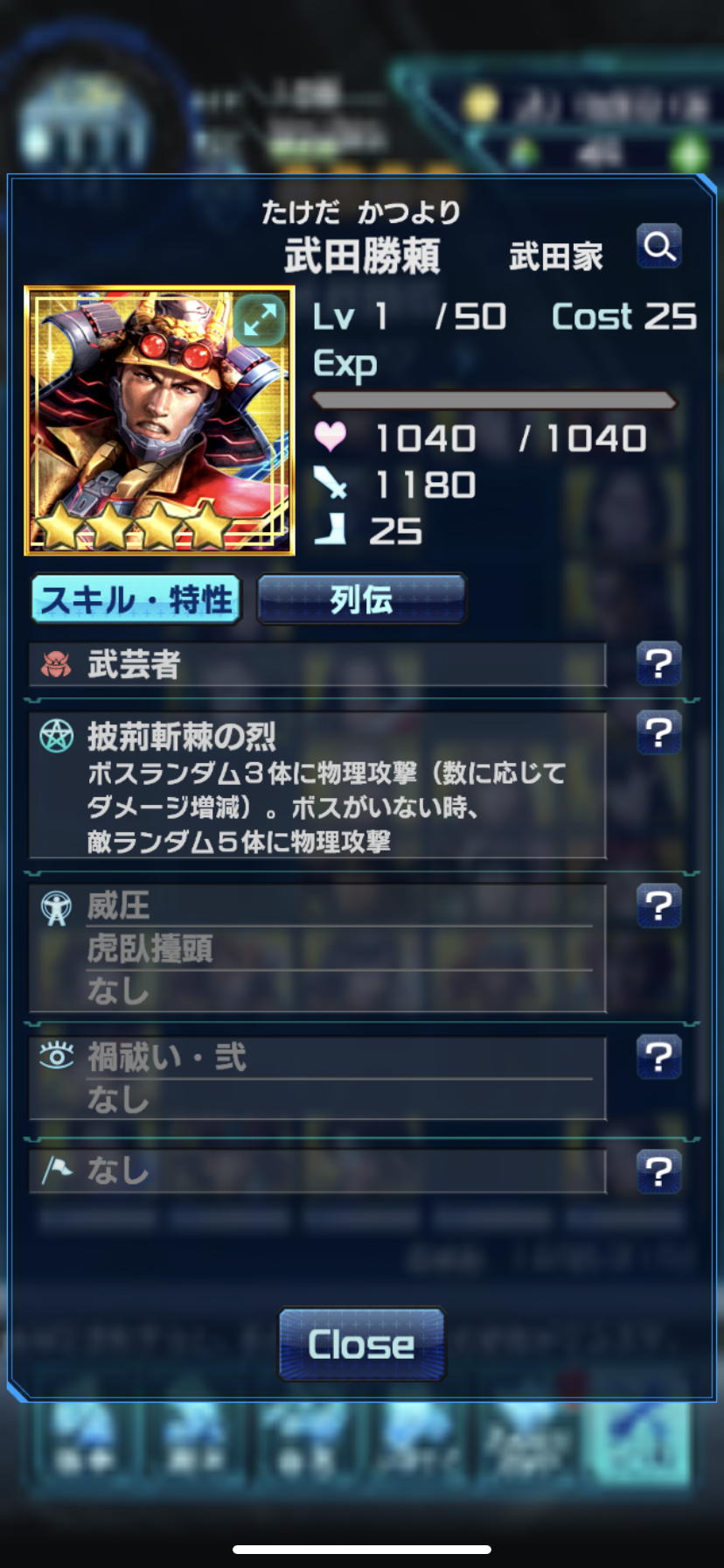Tap the eye icon beside 禍祓い・弐
The width and height of the screenshot is (724, 1568).
click(57, 1056)
